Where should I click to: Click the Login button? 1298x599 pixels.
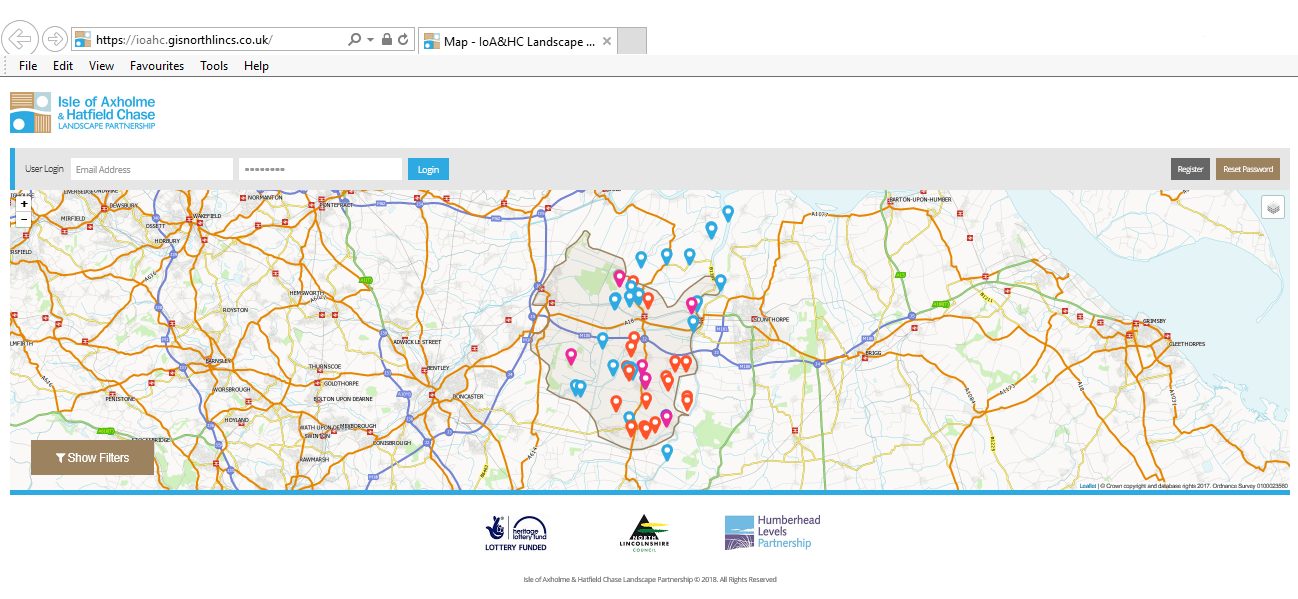point(428,169)
